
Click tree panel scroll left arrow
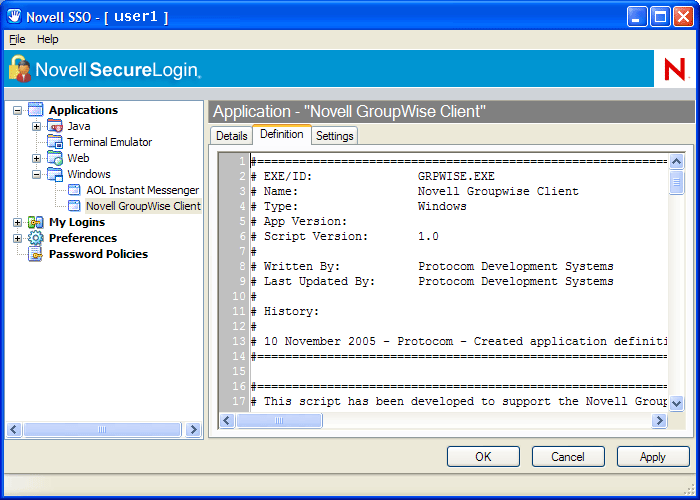[x=14, y=429]
